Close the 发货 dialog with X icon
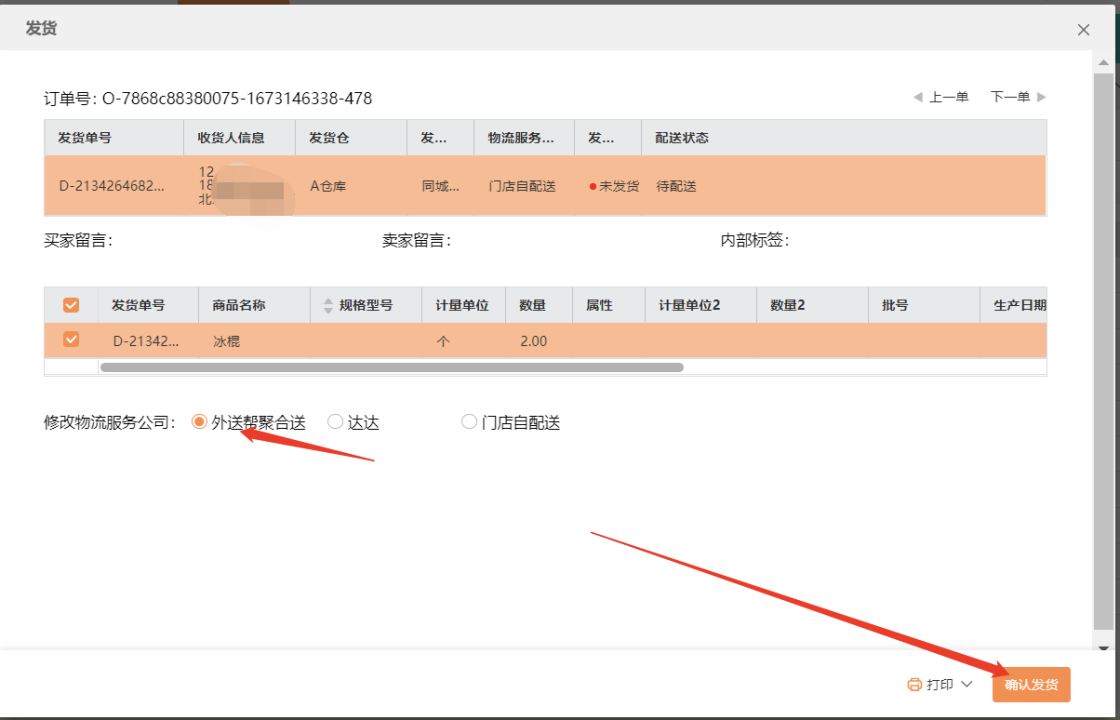The width and height of the screenshot is (1120, 720). pyautogui.click(x=1083, y=30)
